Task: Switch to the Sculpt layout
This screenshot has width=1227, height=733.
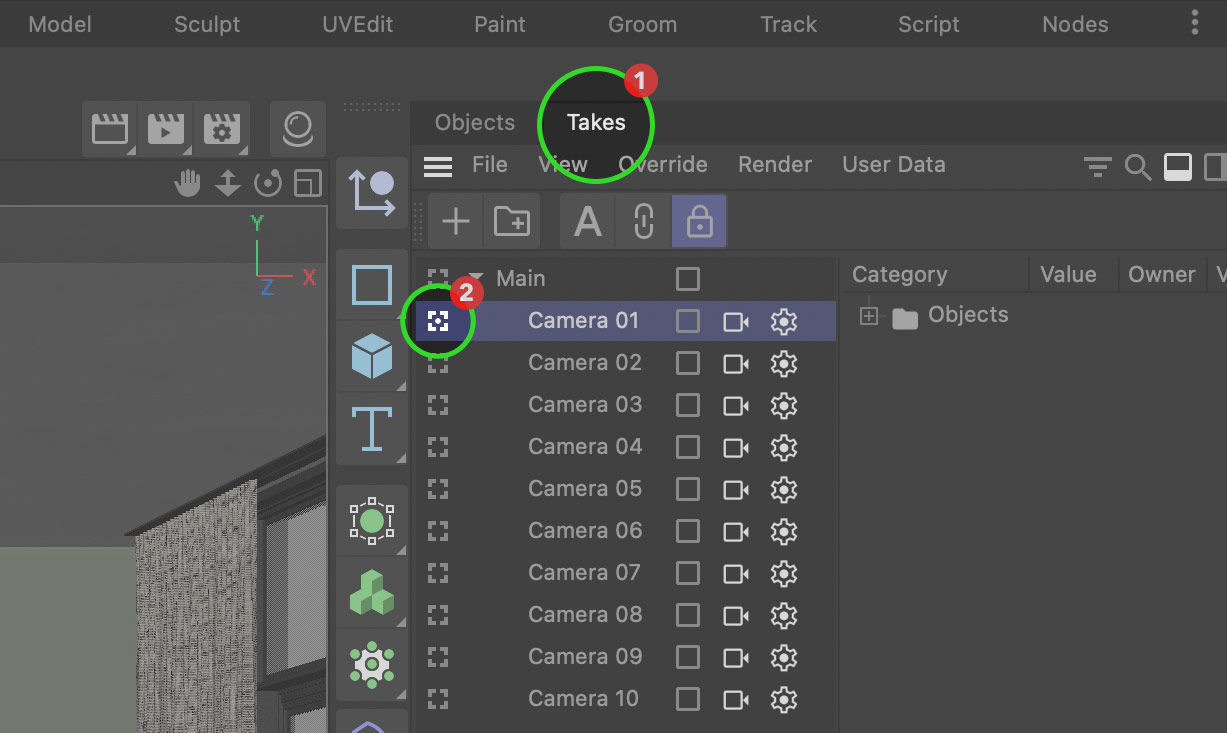Action: [x=207, y=24]
